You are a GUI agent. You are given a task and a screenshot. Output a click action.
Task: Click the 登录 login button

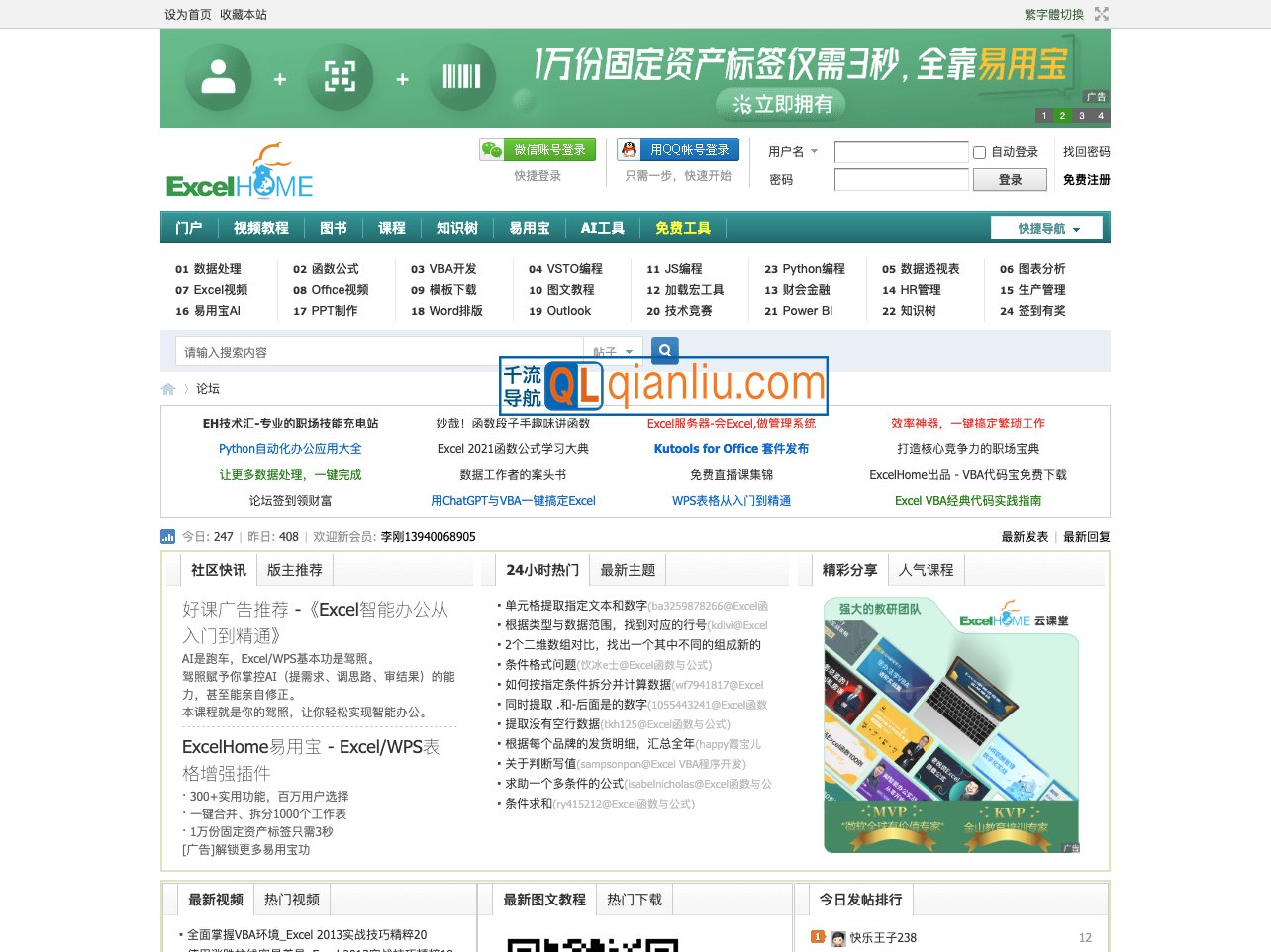click(1011, 179)
